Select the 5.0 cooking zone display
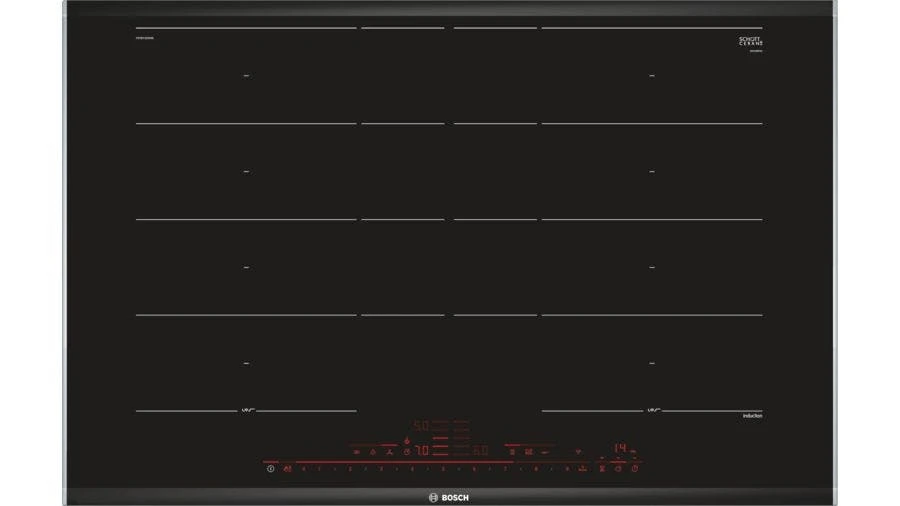900x506 pixels. 422,426
